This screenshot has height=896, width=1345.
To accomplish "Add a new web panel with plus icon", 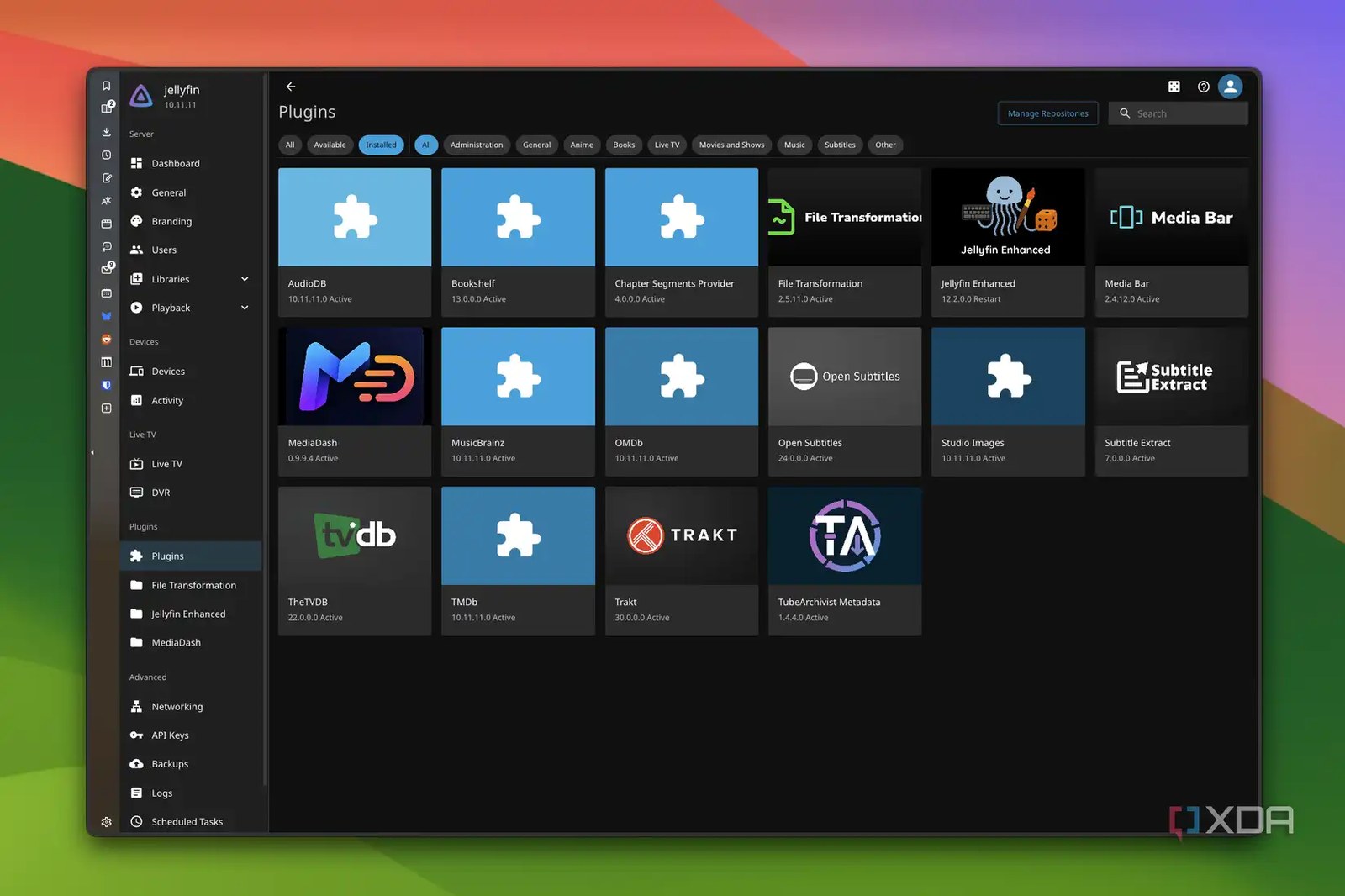I will click(106, 408).
